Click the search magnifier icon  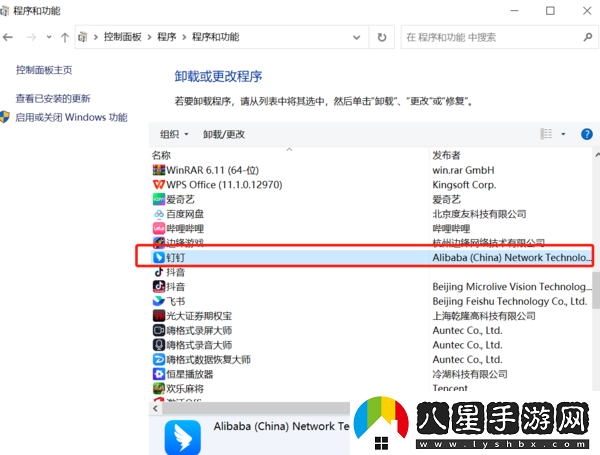tap(588, 37)
